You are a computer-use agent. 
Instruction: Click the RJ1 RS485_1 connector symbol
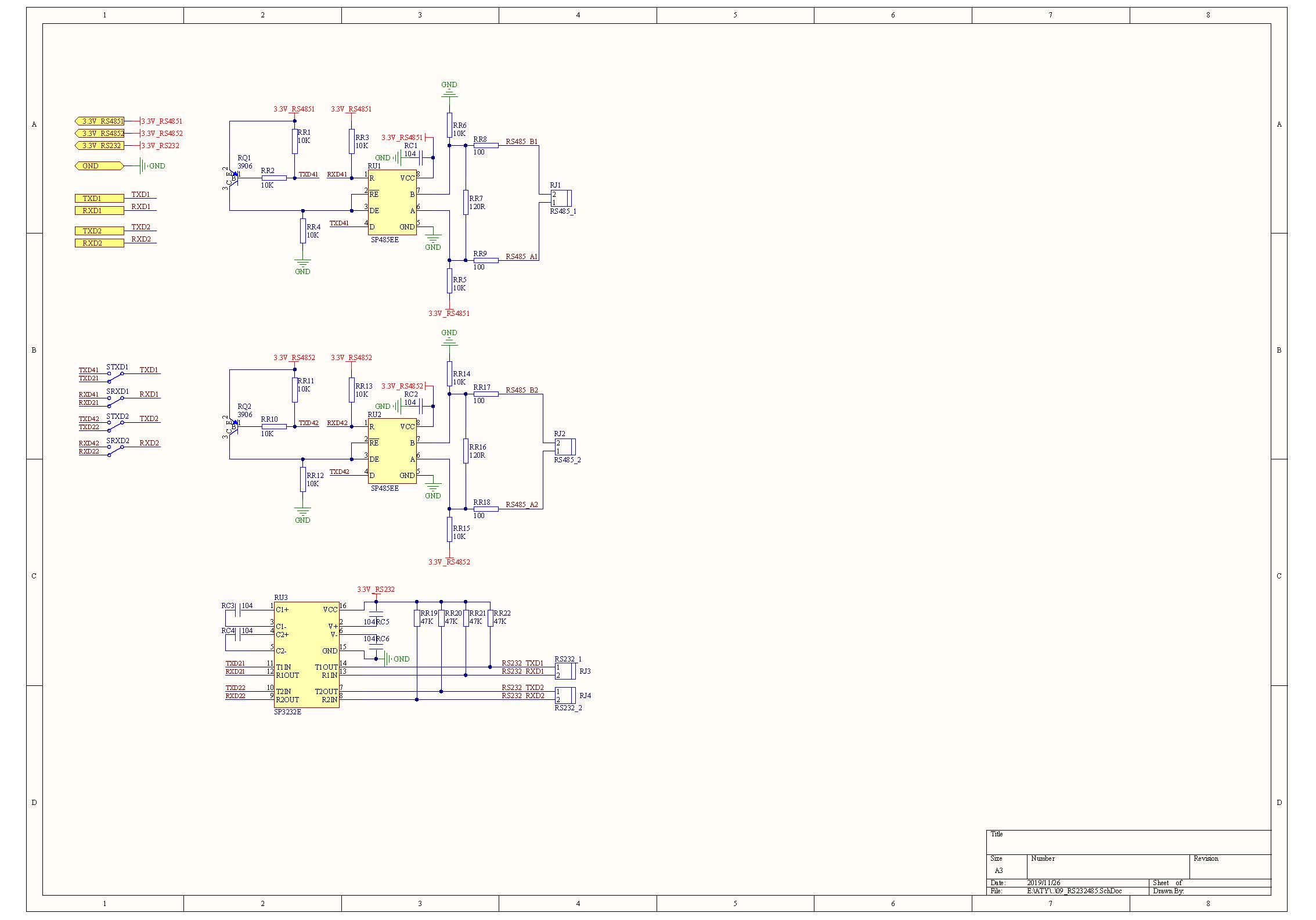tap(561, 198)
